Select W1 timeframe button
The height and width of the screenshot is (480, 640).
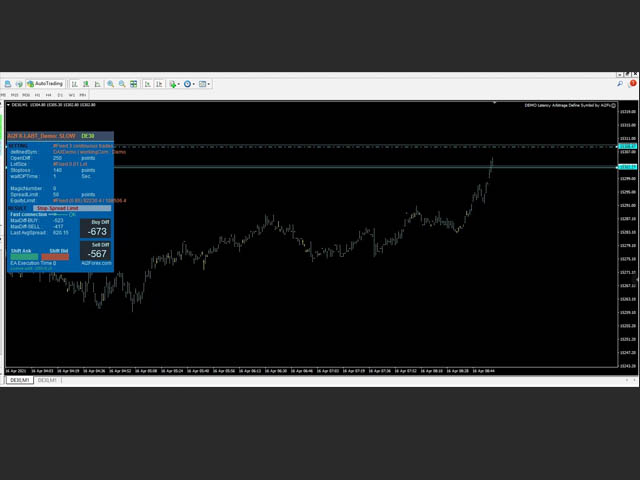(71, 95)
